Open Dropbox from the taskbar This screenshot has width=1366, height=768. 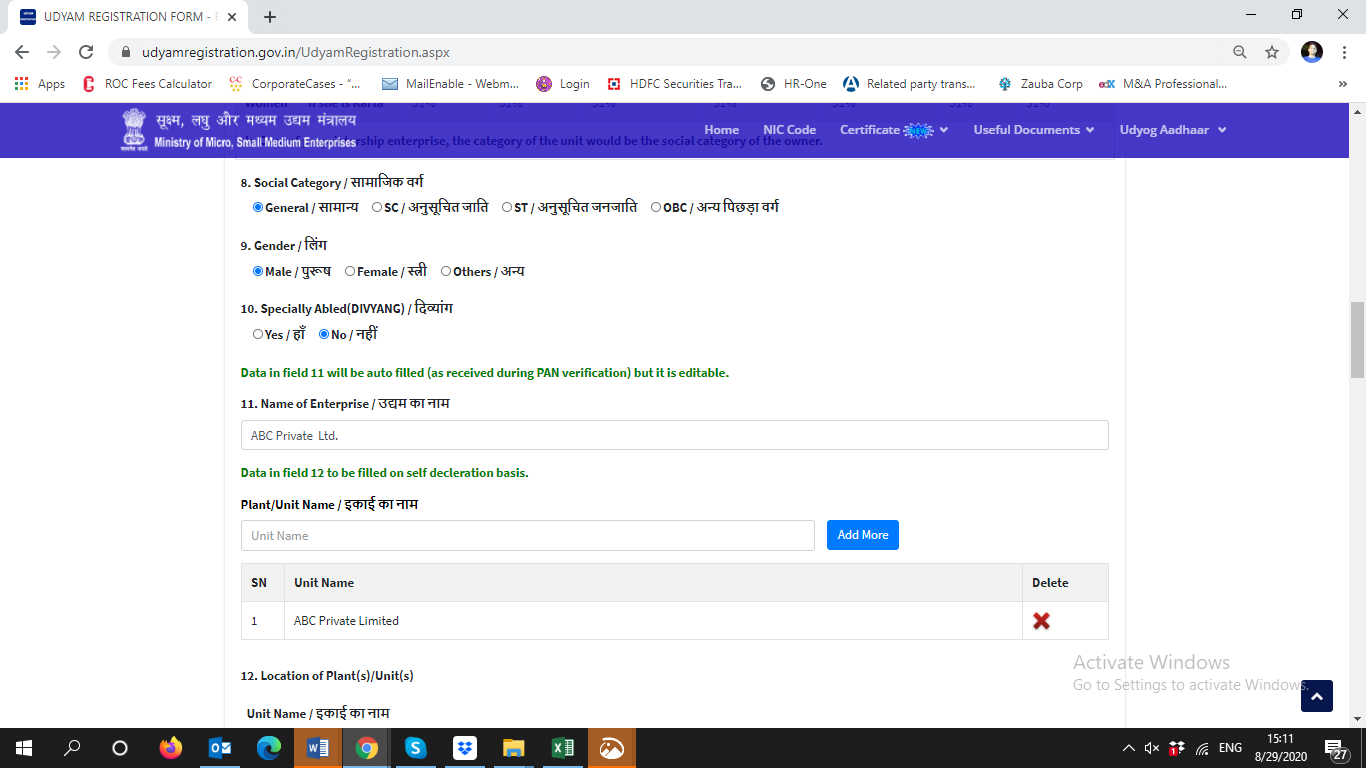tap(465, 748)
